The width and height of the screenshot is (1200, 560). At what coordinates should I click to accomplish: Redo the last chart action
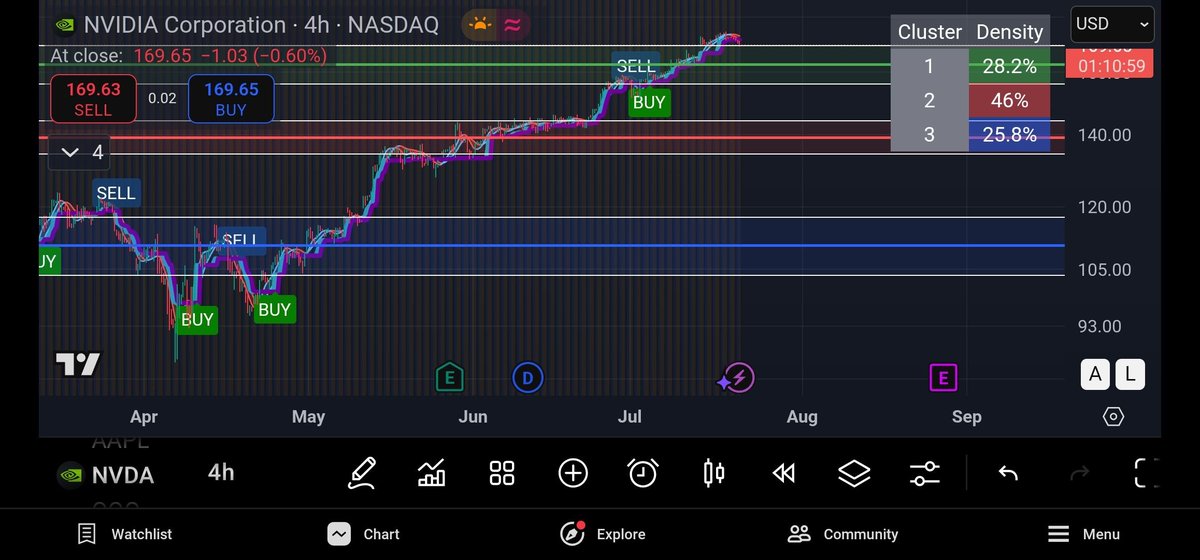1079,473
